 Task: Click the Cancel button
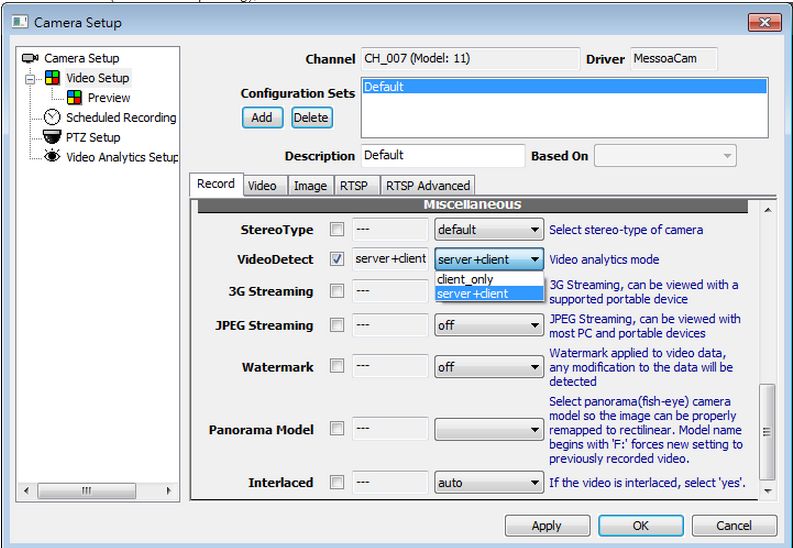point(734,526)
